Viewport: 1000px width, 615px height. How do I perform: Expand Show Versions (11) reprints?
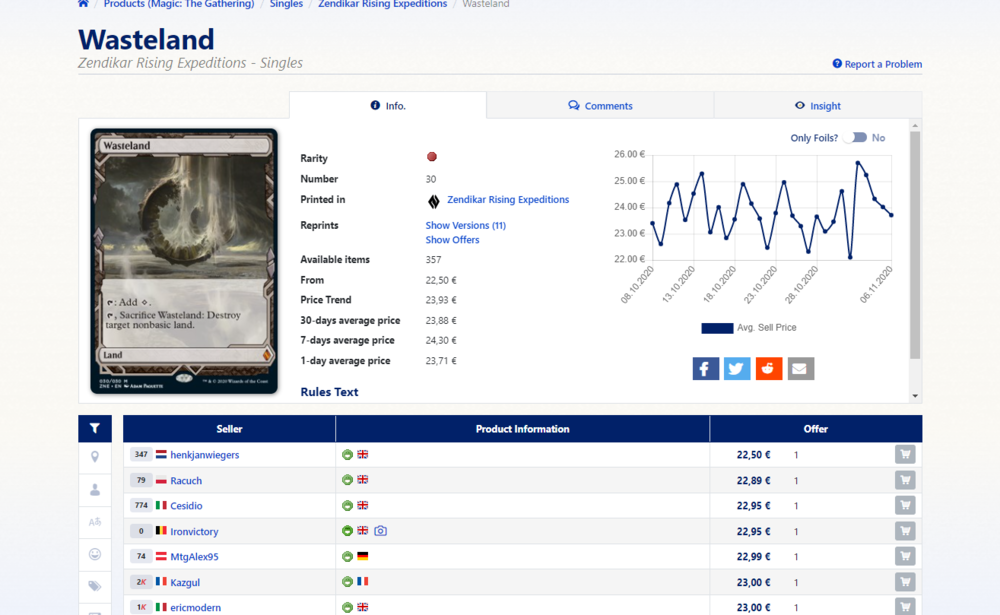pos(465,226)
